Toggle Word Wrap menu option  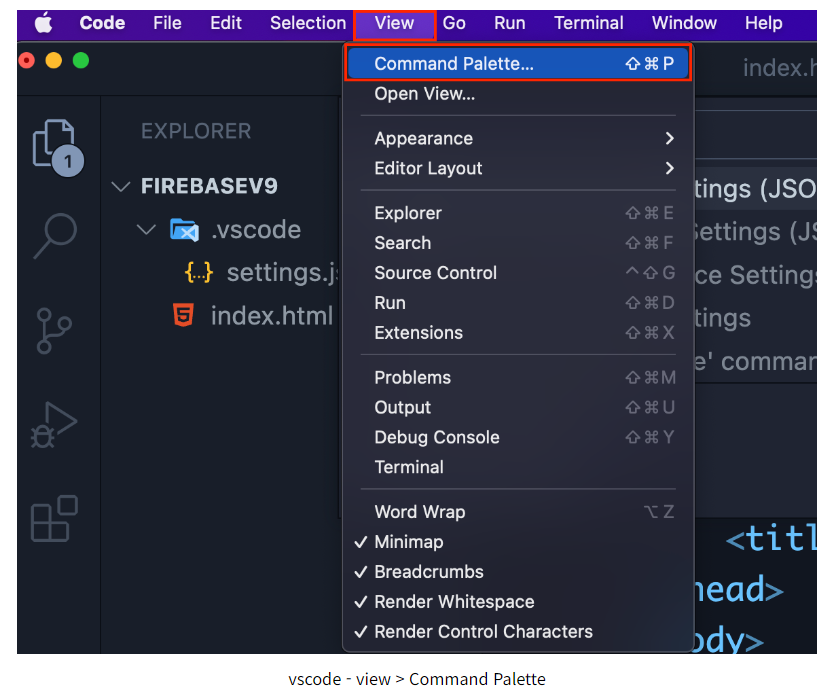518,512
